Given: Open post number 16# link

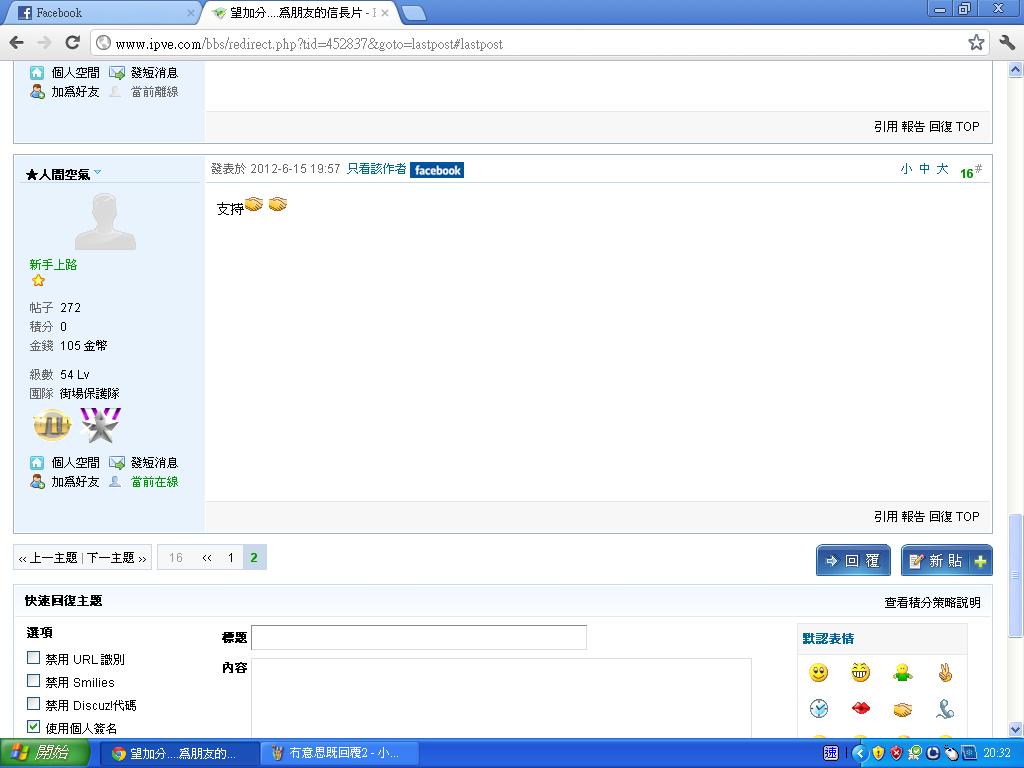Looking at the screenshot, I should point(970,172).
